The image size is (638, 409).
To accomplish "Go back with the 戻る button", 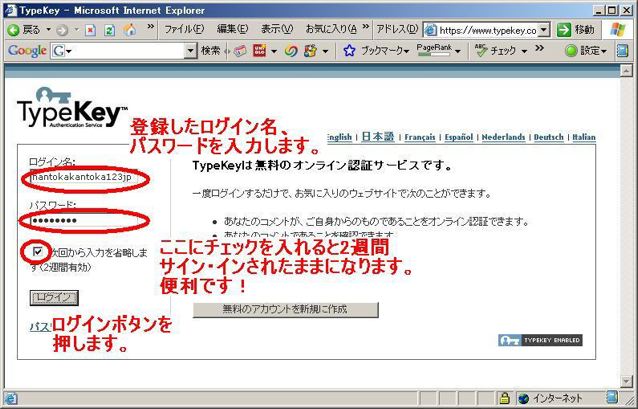I will click(x=24, y=30).
